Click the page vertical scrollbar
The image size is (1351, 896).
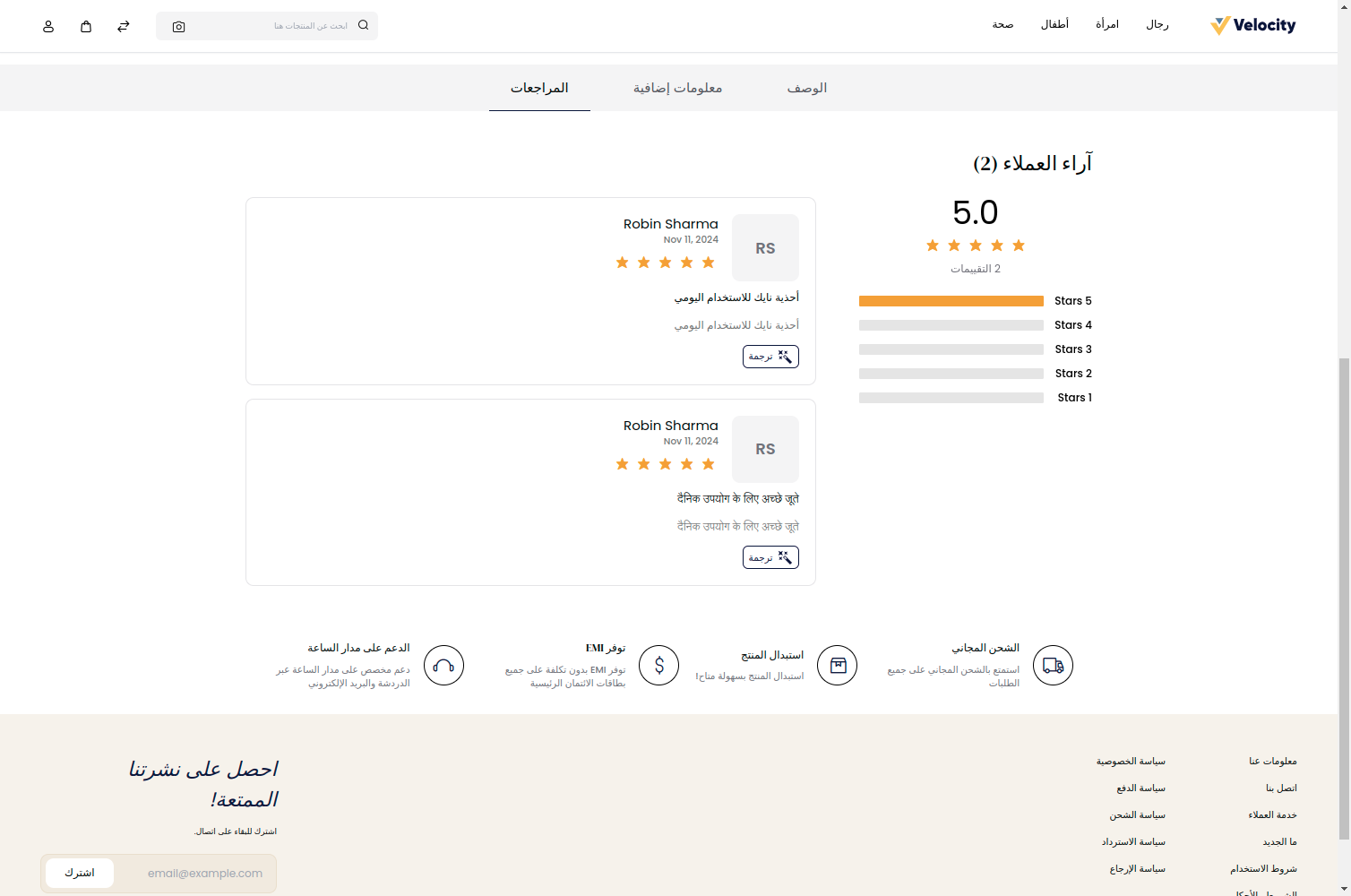click(x=1344, y=599)
